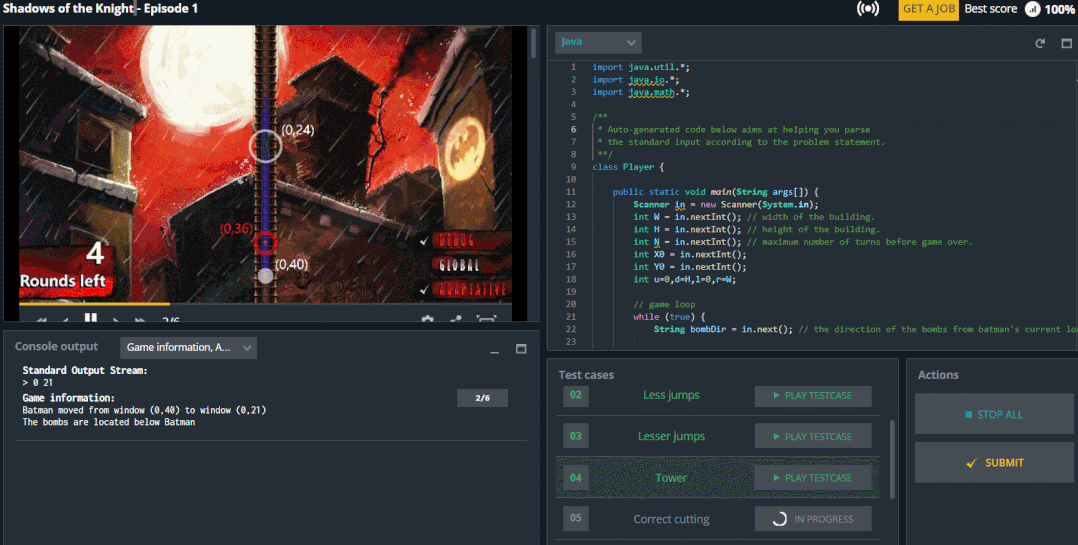Click the Test cases heading
The height and width of the screenshot is (545, 1078).
tap(586, 375)
